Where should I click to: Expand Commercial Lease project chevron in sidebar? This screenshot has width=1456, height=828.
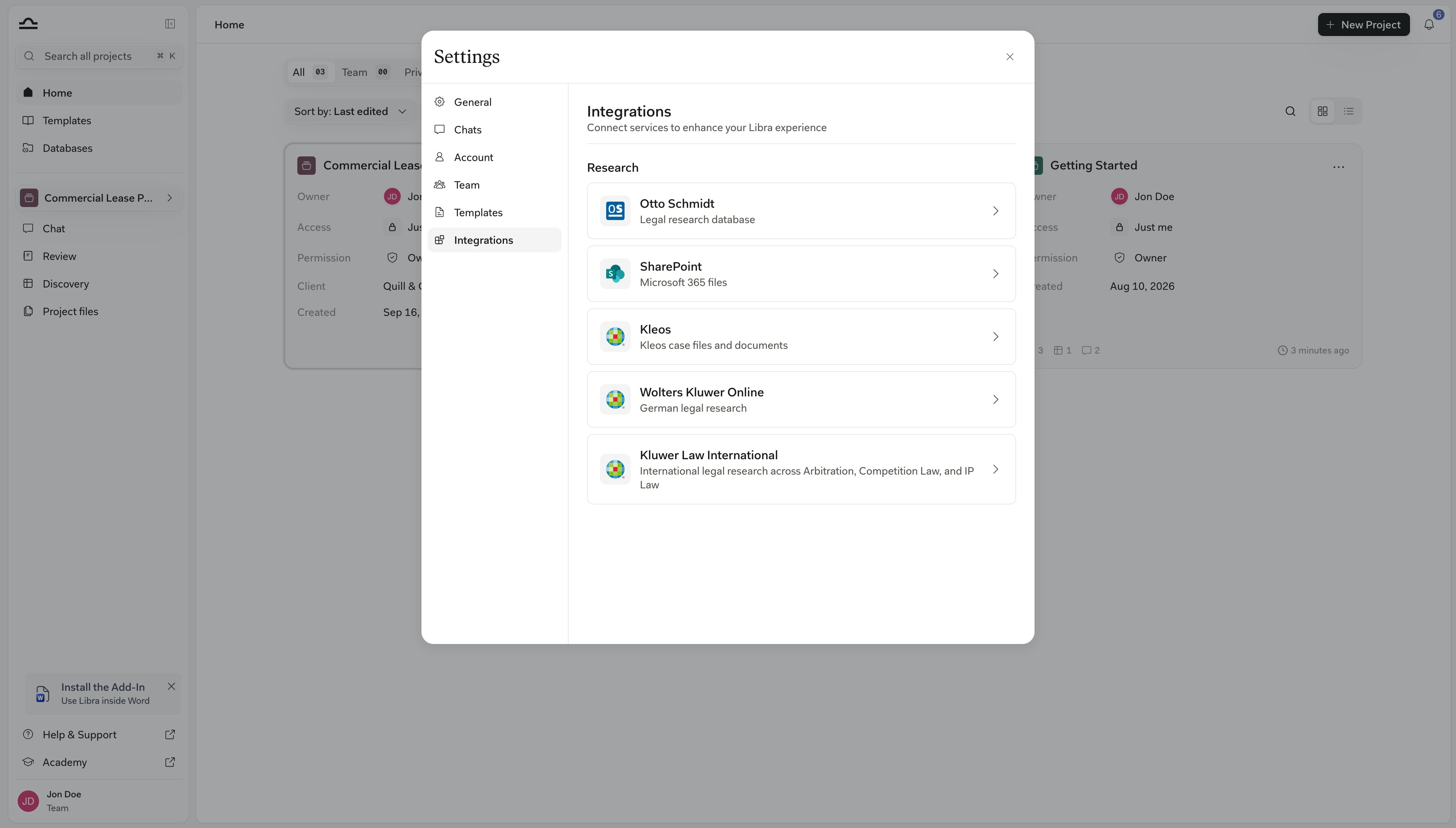169,198
